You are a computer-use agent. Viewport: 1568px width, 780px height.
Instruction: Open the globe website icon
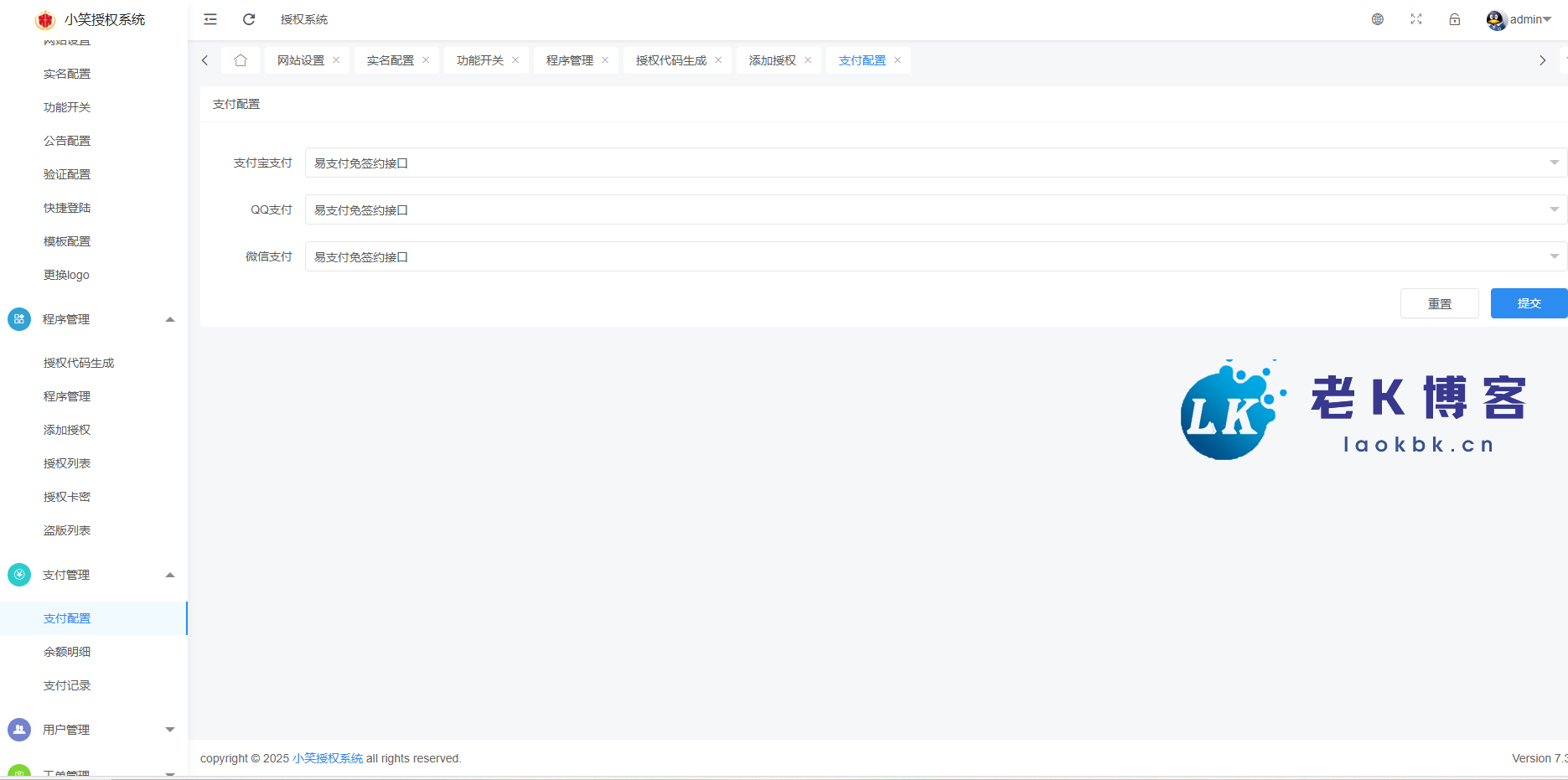pyautogui.click(x=1378, y=19)
